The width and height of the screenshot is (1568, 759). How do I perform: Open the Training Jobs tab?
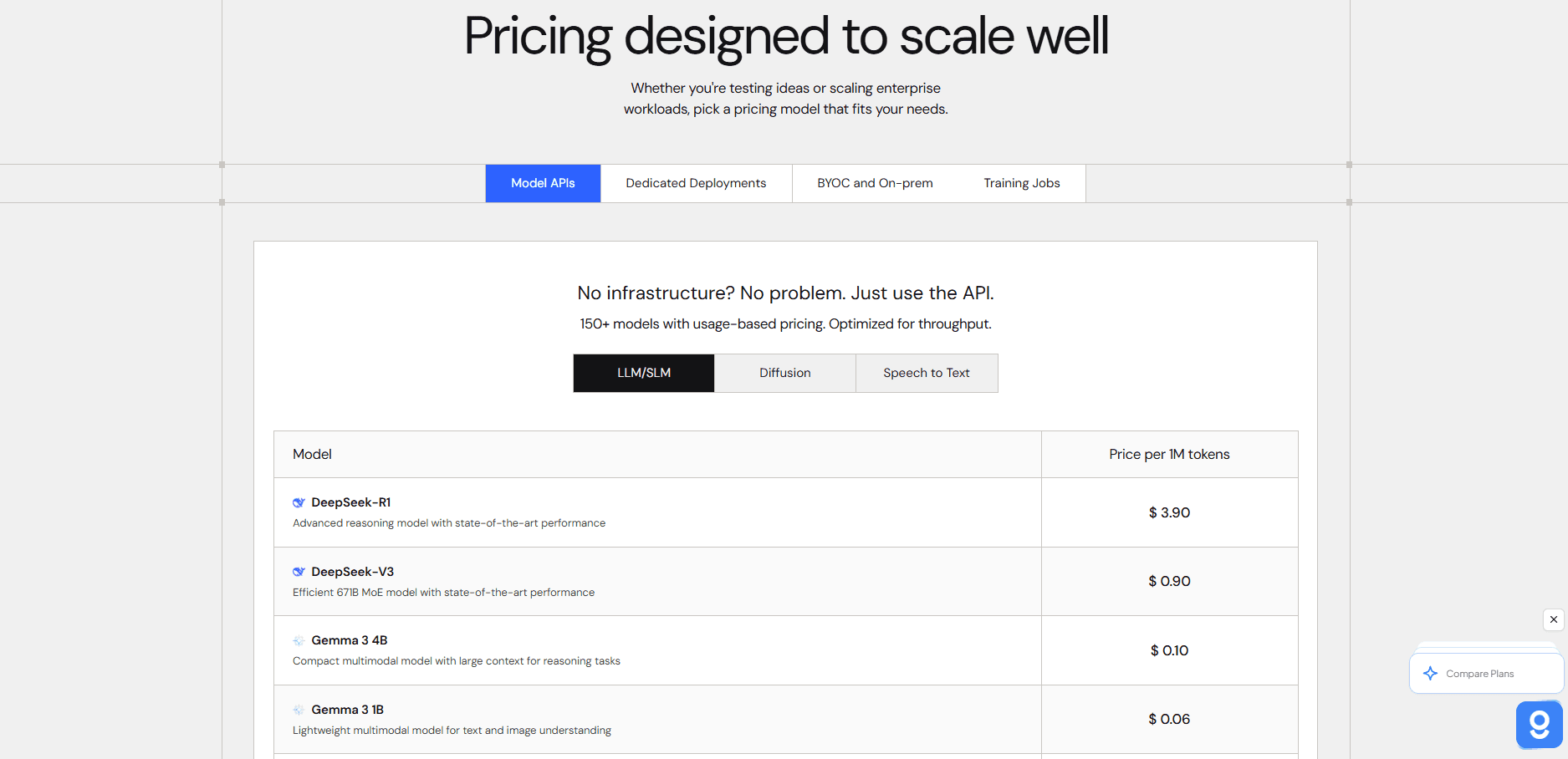click(1021, 183)
